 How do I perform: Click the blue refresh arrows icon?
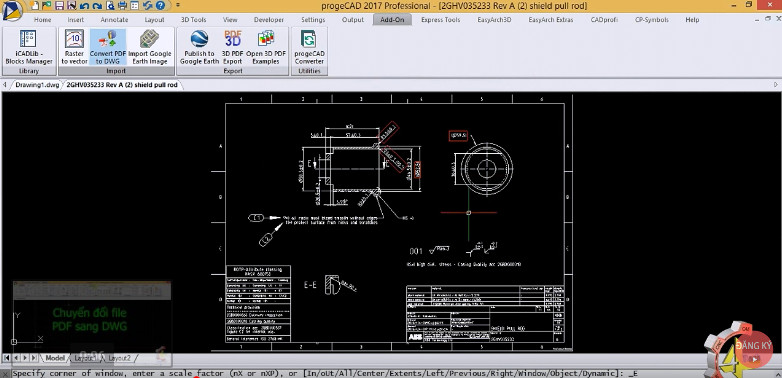point(148,5)
